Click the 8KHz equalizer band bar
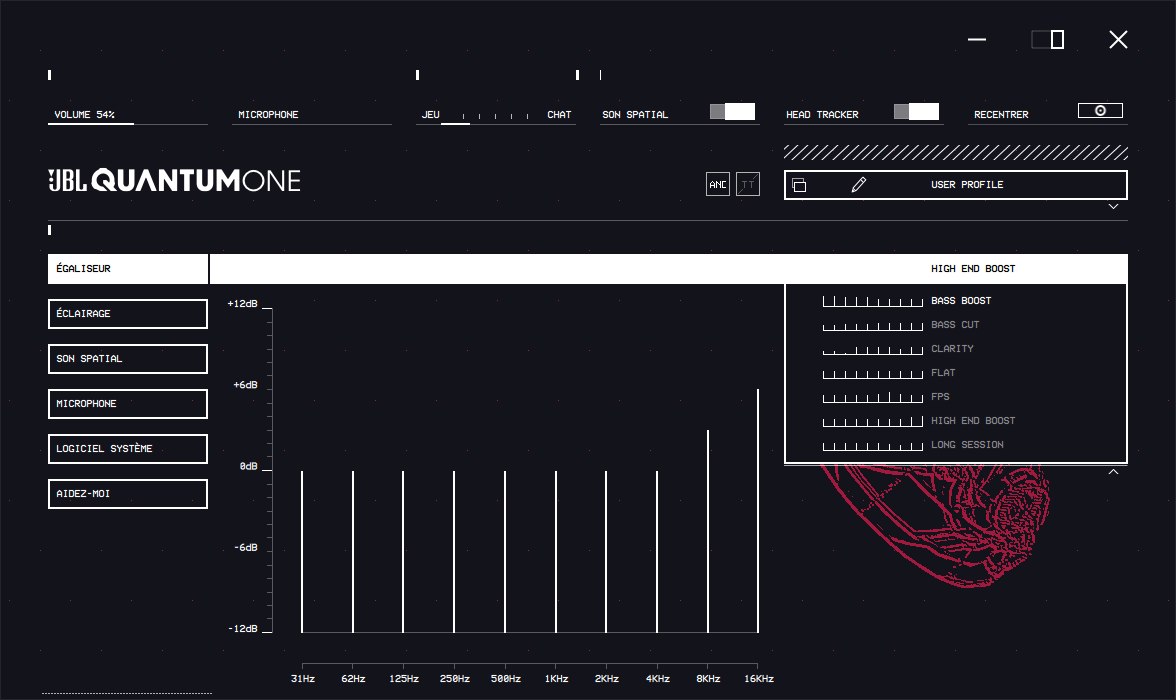This screenshot has width=1176, height=700. tap(708, 531)
